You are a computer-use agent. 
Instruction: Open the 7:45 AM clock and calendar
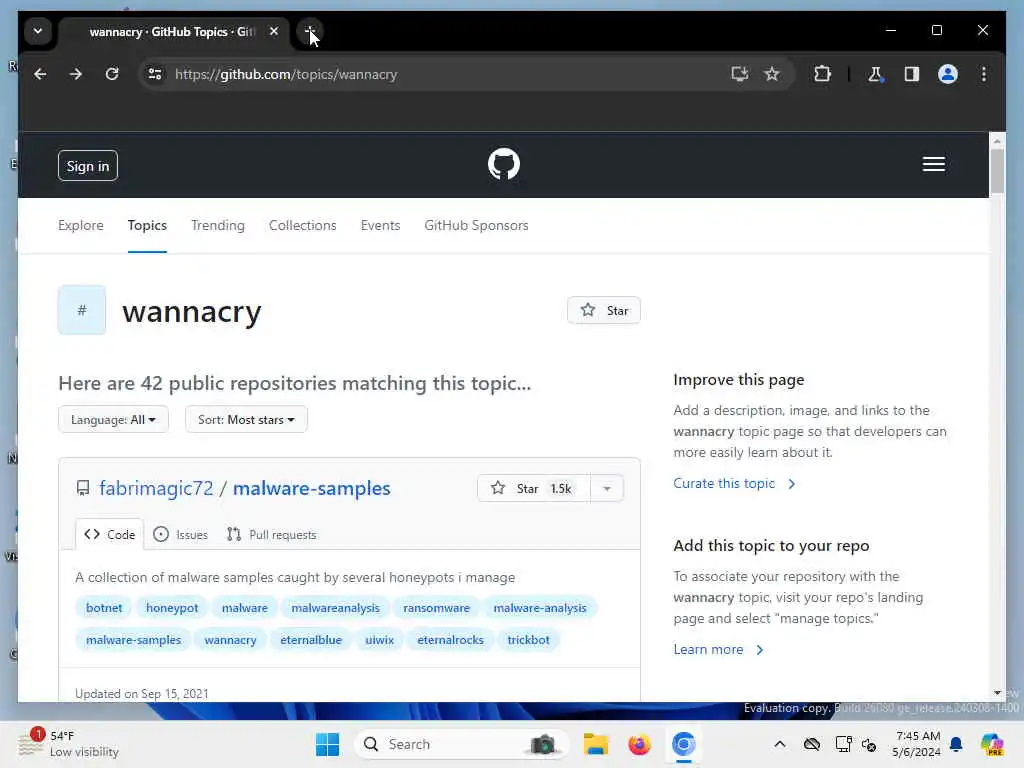coord(917,744)
